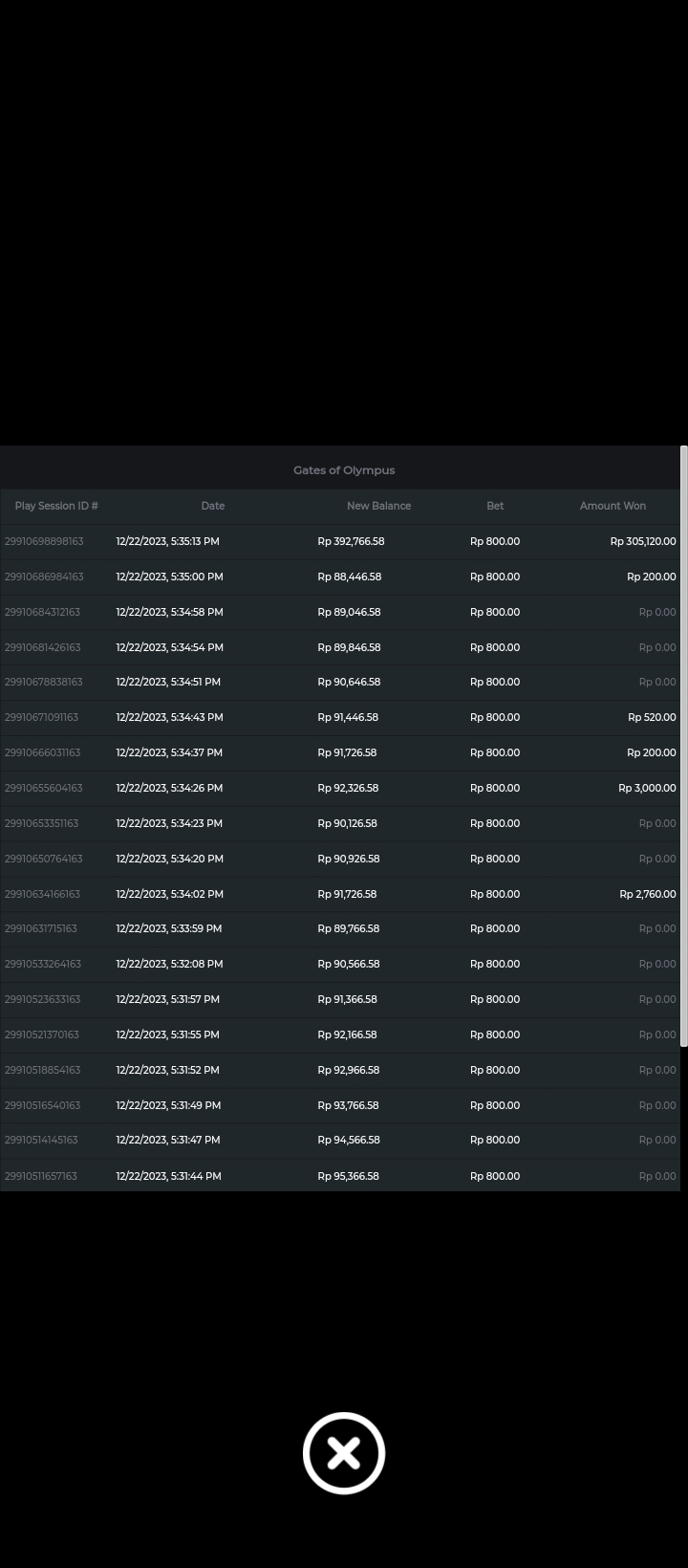Select session ID 29910655604163
This screenshot has height=1568, width=688.
44,788
